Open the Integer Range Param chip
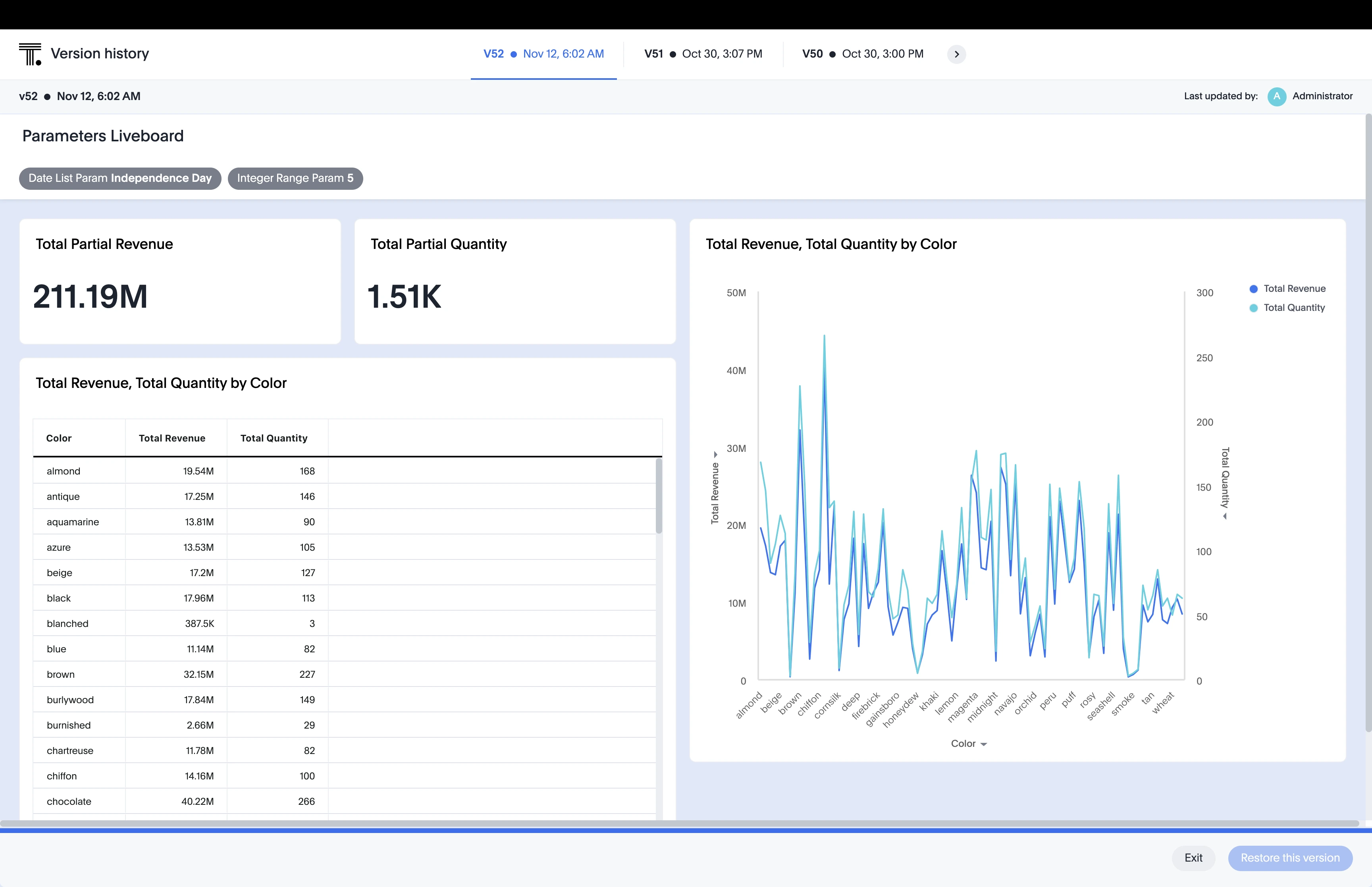Image resolution: width=1372 pixels, height=887 pixels. tap(295, 178)
